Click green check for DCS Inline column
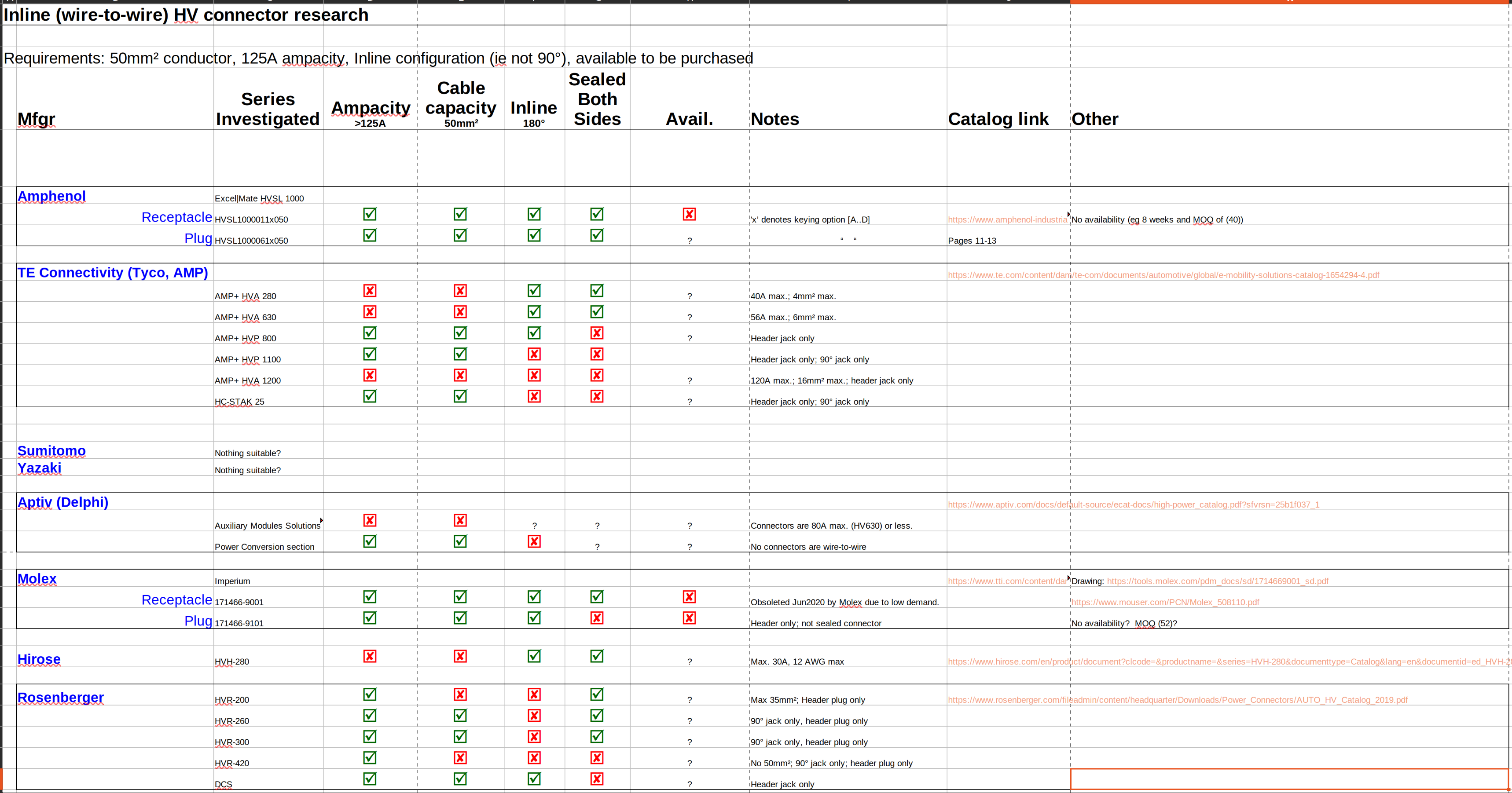The height and width of the screenshot is (793, 1512). pyautogui.click(x=534, y=778)
